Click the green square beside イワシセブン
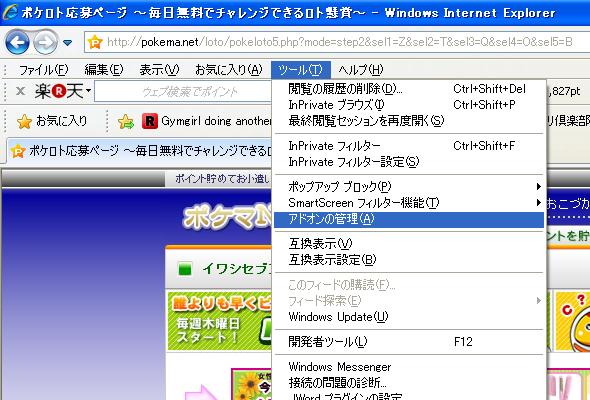590x400 pixels. point(185,269)
